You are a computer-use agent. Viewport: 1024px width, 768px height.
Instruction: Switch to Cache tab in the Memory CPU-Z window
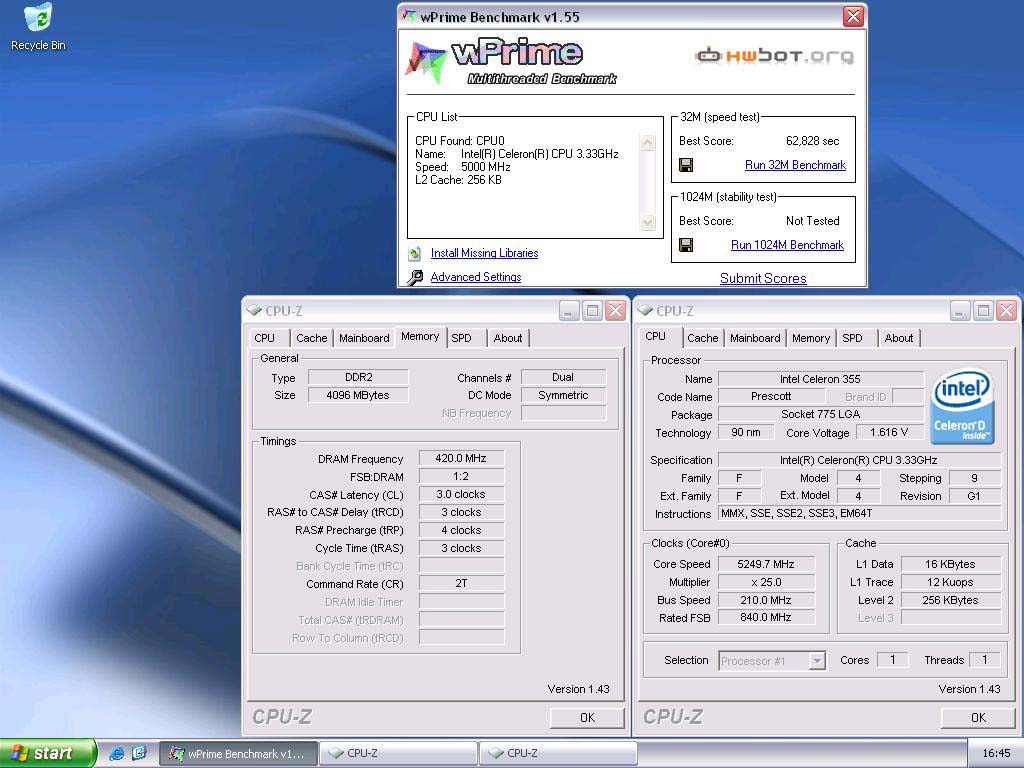(312, 338)
